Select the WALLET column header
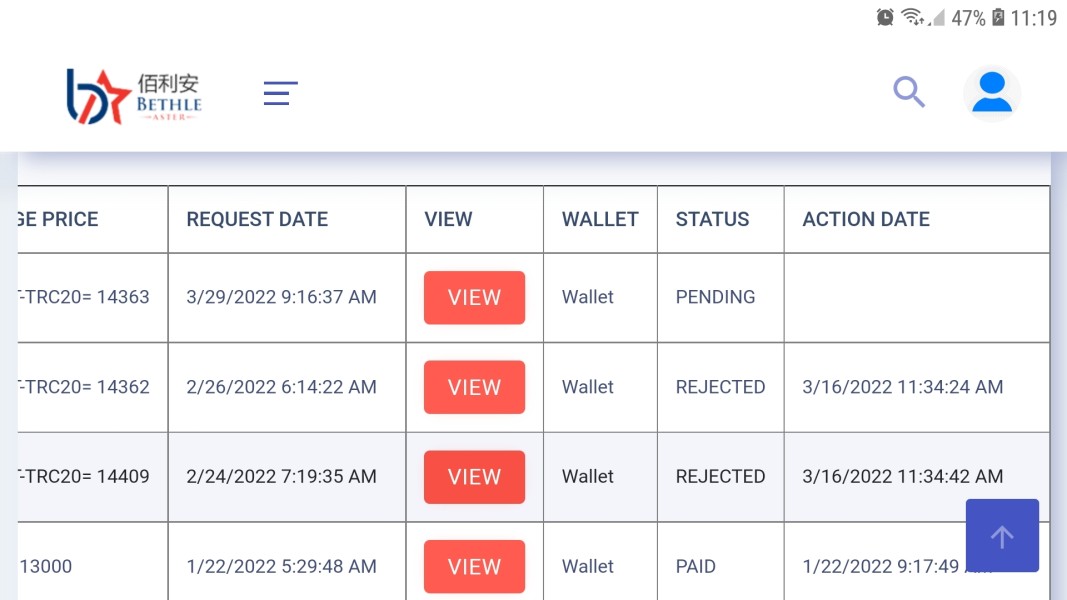Image resolution: width=1067 pixels, height=600 pixels. (600, 219)
